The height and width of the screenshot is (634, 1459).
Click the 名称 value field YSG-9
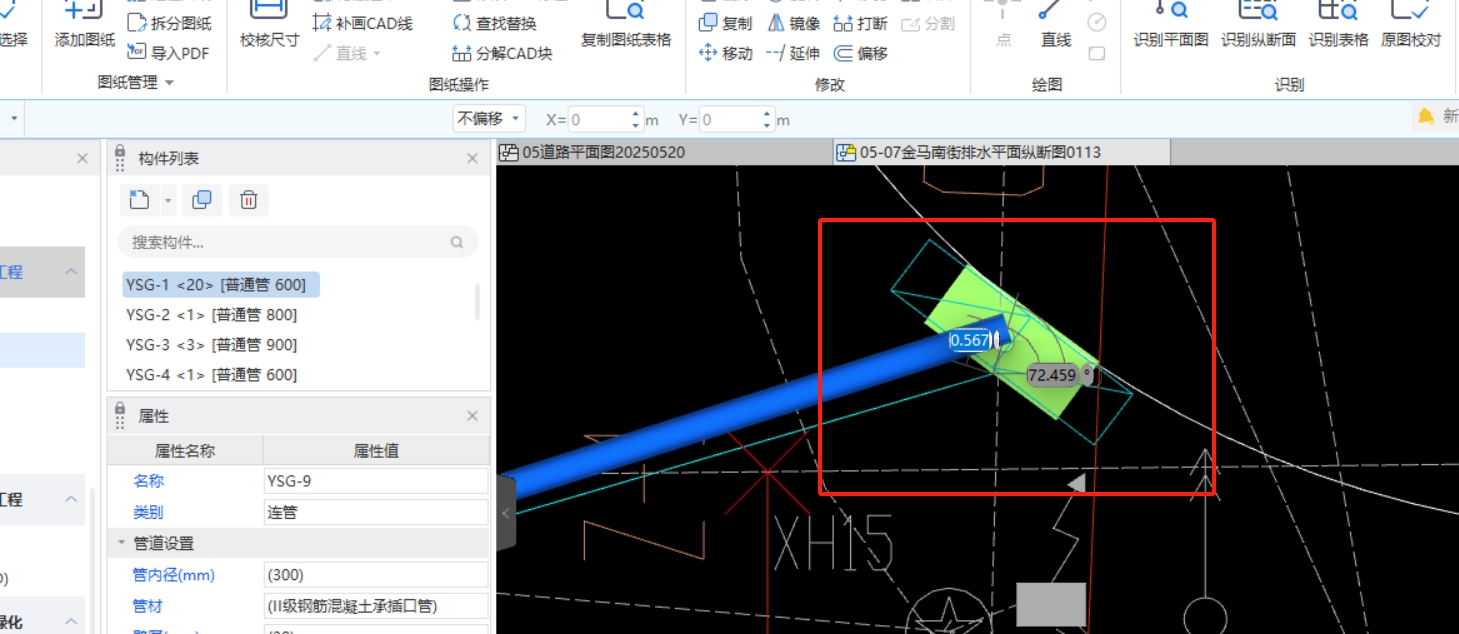pyautogui.click(x=376, y=481)
